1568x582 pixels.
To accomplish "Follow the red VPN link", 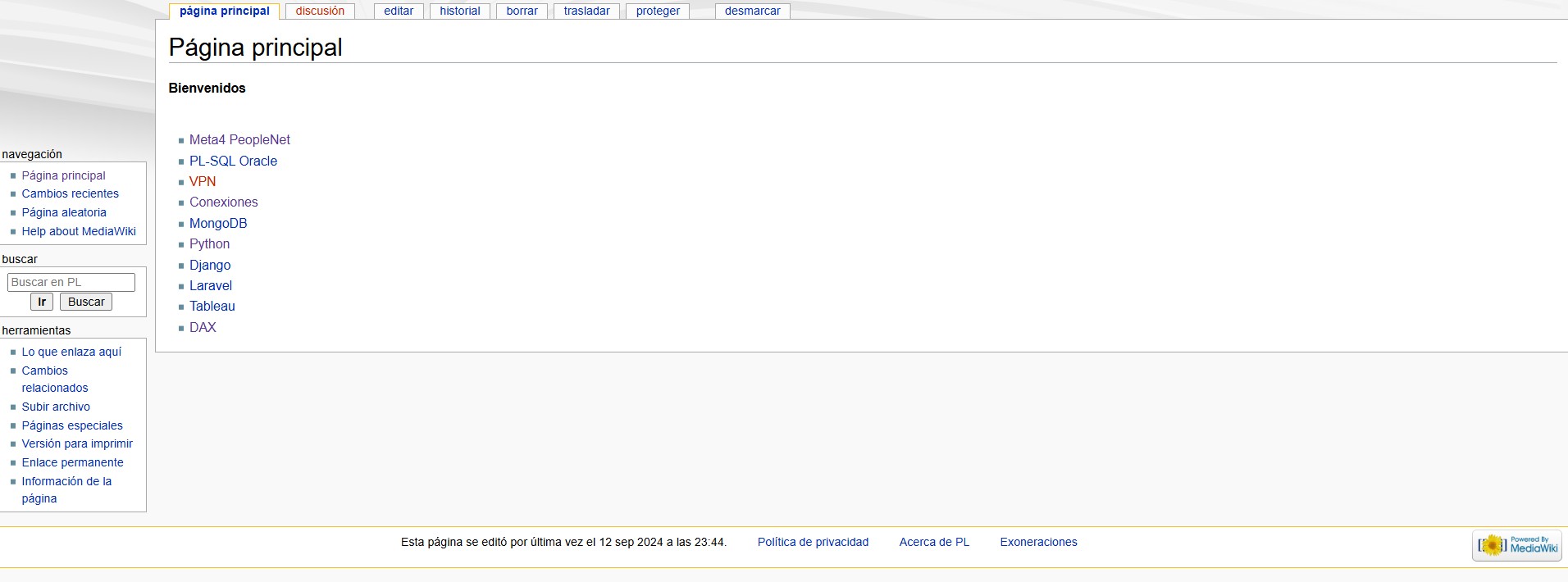I will 203,182.
